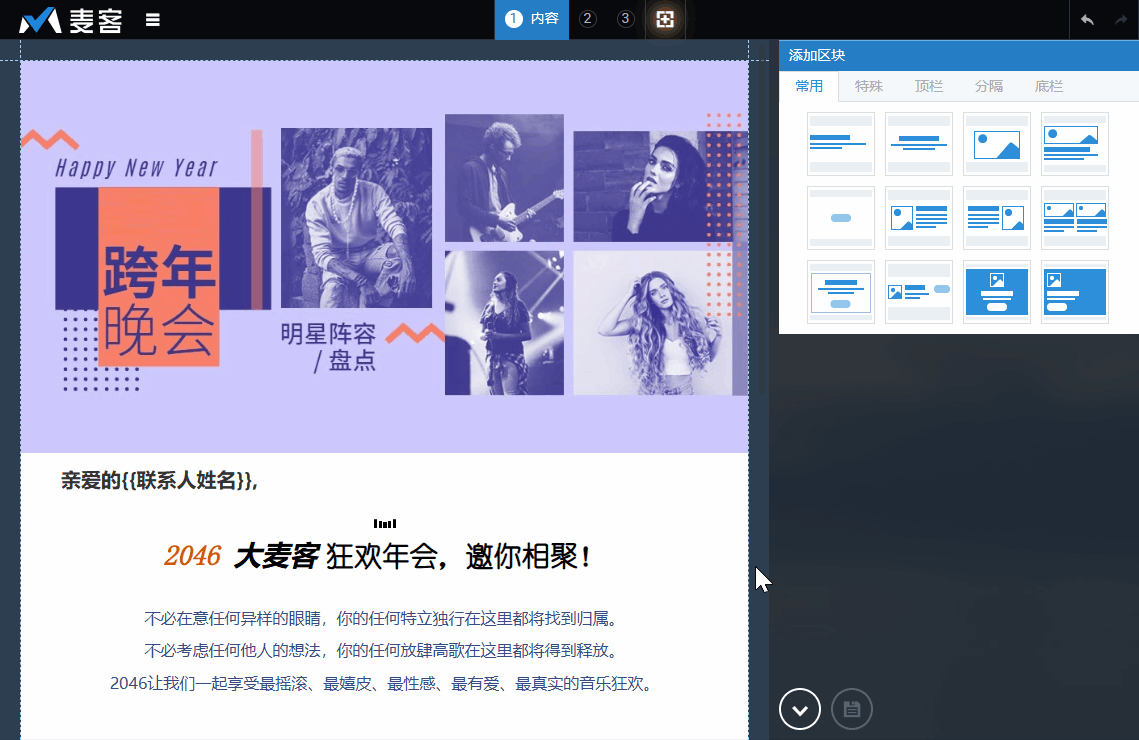Add the two-column image and text block

[1075, 218]
